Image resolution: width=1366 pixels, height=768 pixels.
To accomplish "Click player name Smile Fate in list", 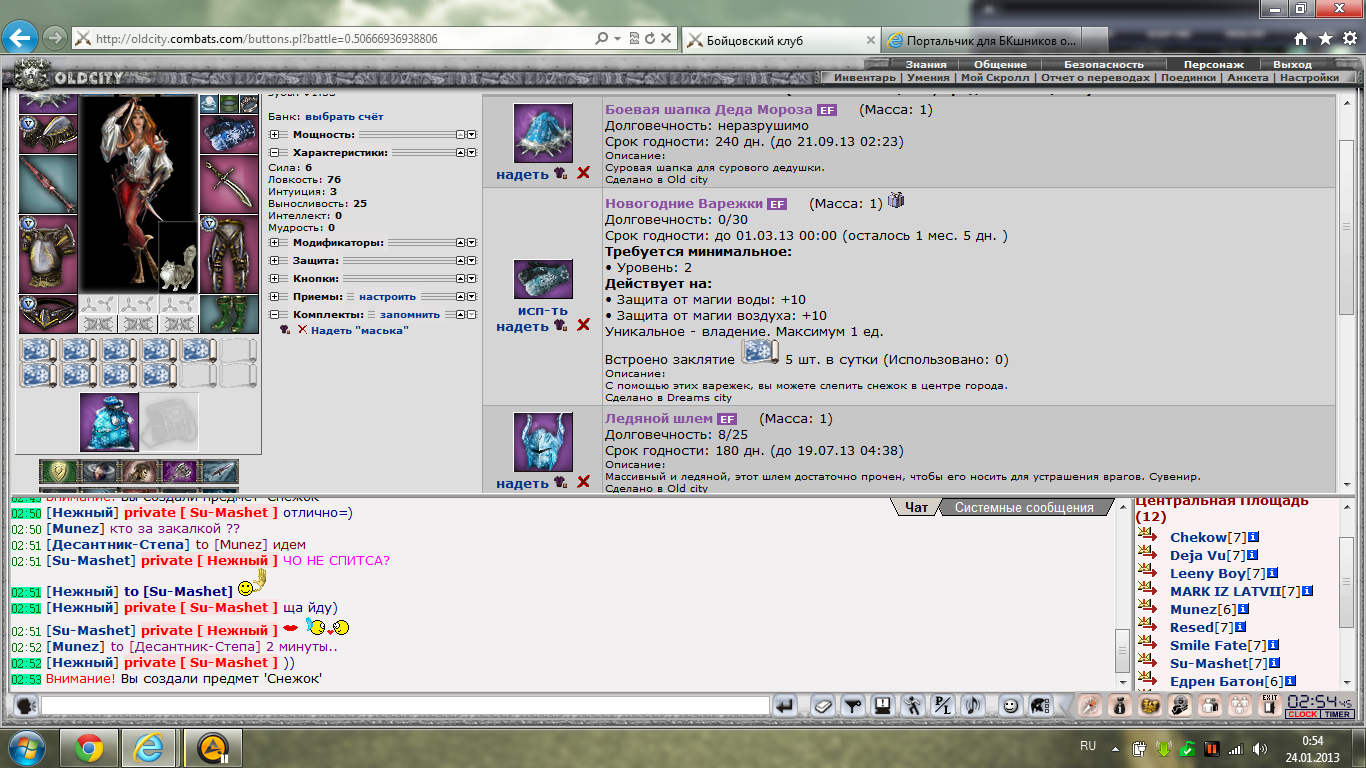I will [x=1208, y=645].
